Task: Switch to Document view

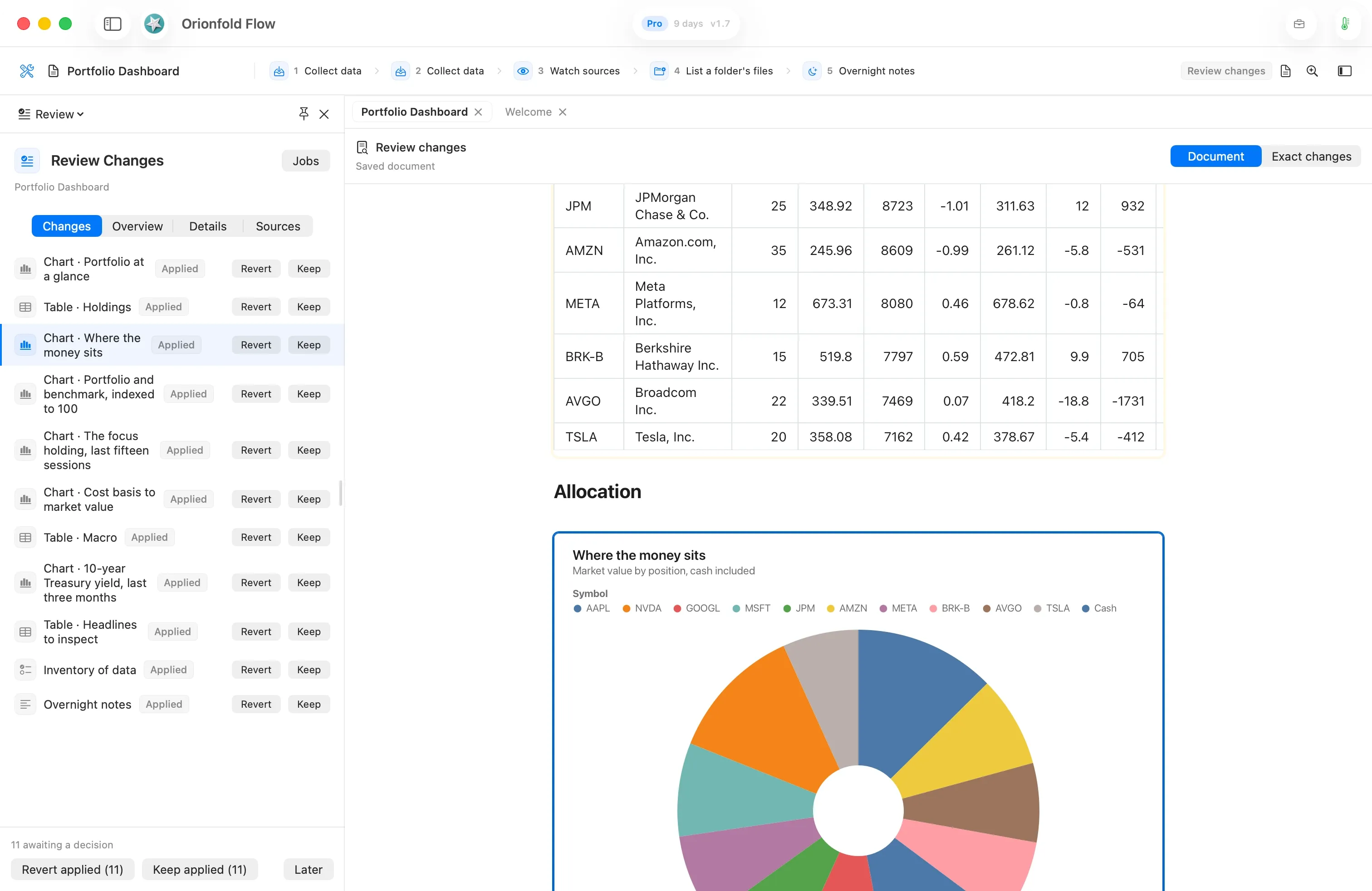Action: (1215, 156)
